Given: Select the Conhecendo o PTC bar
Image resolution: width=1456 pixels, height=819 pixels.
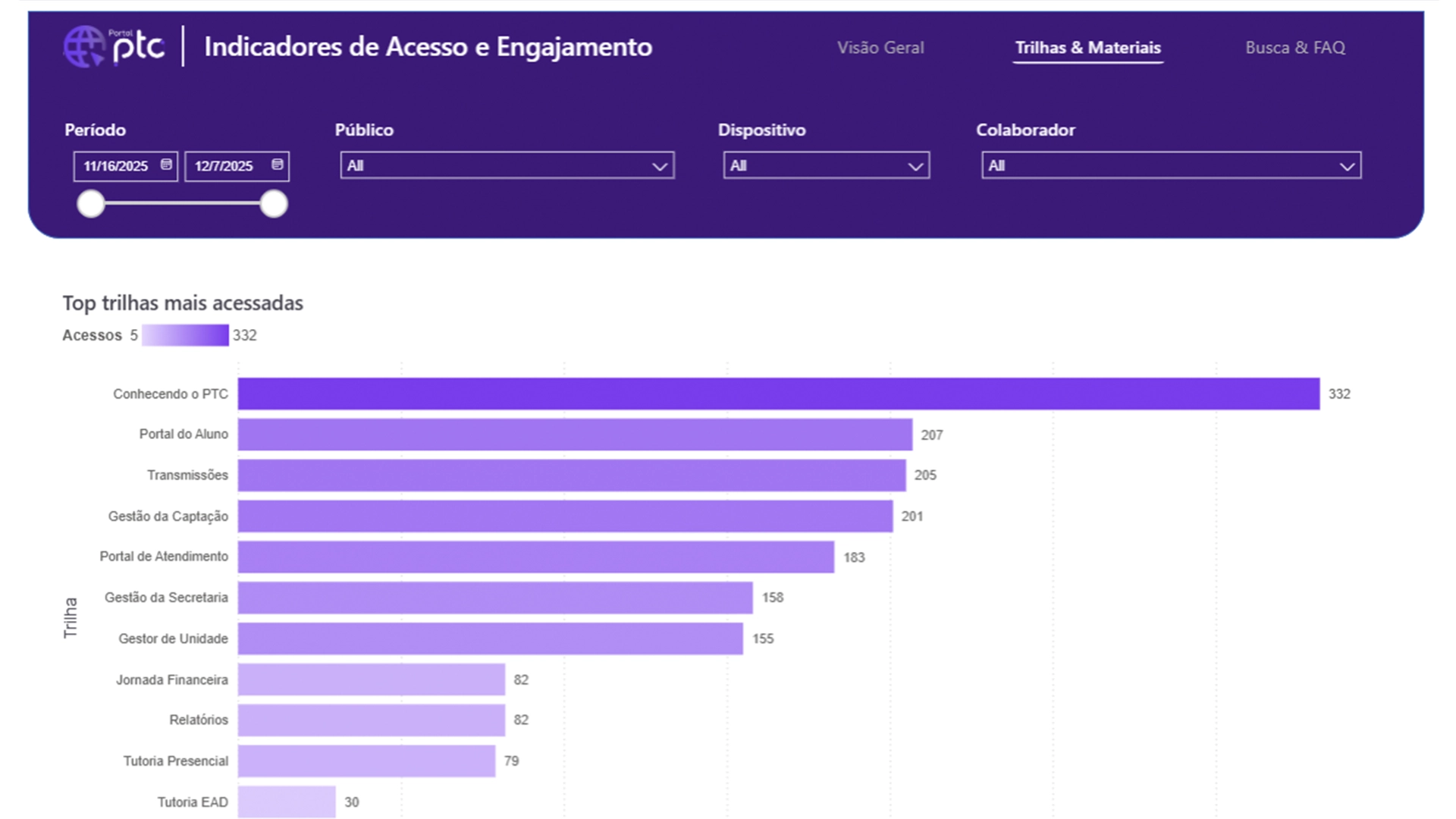Looking at the screenshot, I should coord(779,394).
